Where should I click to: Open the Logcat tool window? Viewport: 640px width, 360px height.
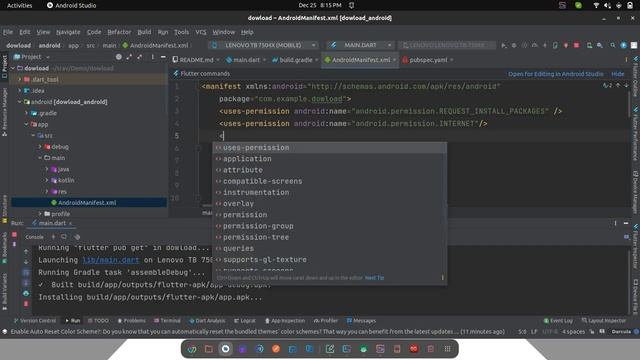pyautogui.click(x=245, y=320)
